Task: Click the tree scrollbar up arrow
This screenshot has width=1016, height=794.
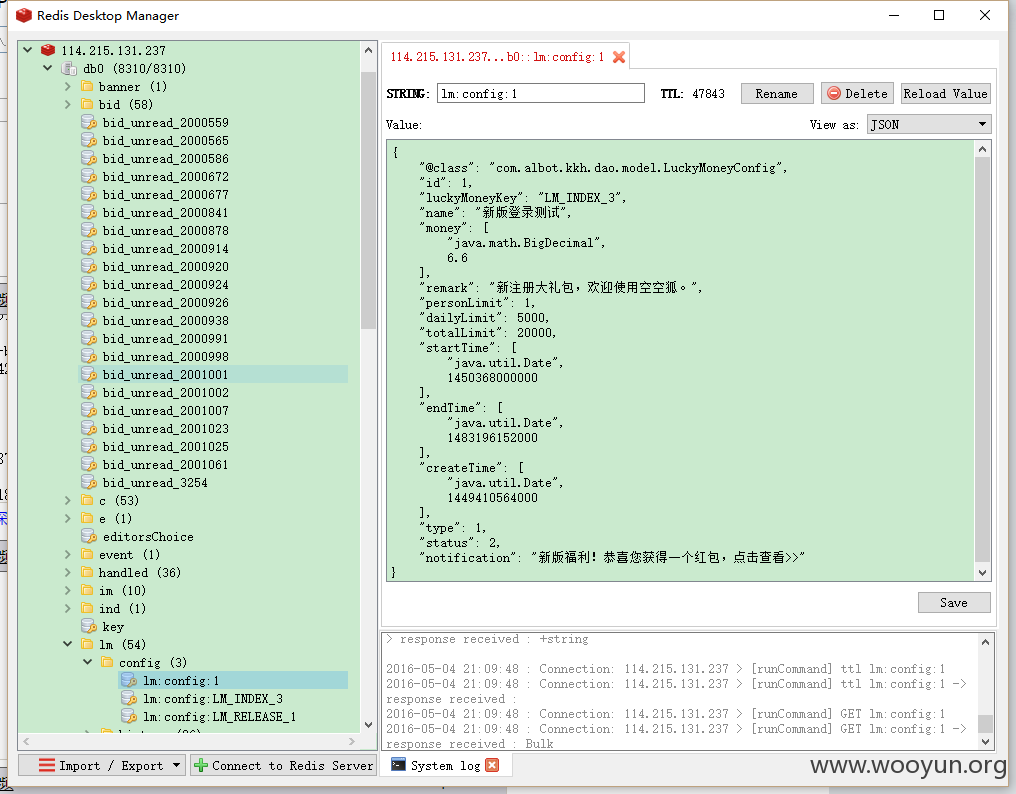Action: (x=368, y=51)
